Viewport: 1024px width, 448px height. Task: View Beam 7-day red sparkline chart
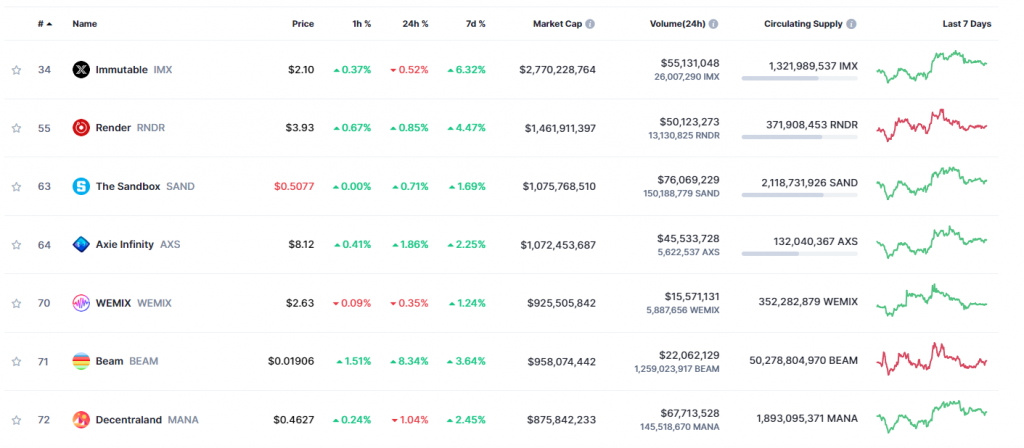tap(931, 359)
